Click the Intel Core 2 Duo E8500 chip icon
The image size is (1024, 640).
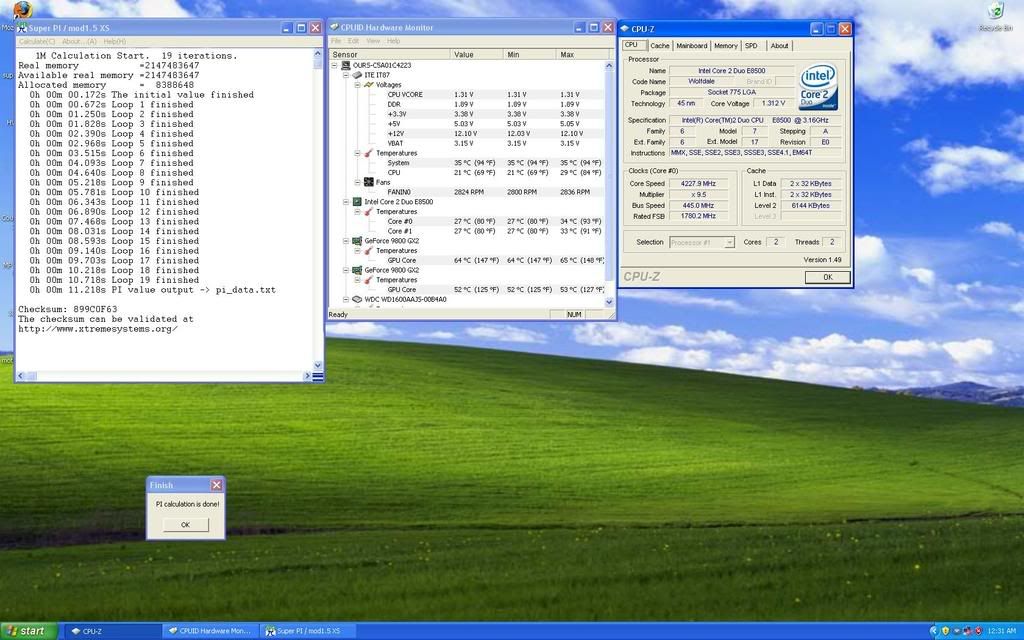357,202
